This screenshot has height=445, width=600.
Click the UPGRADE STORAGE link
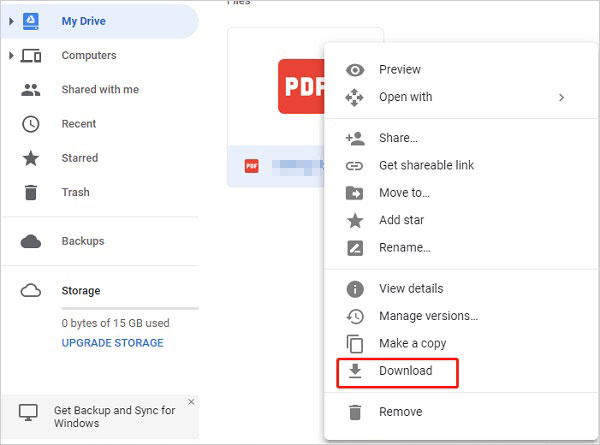(112, 343)
